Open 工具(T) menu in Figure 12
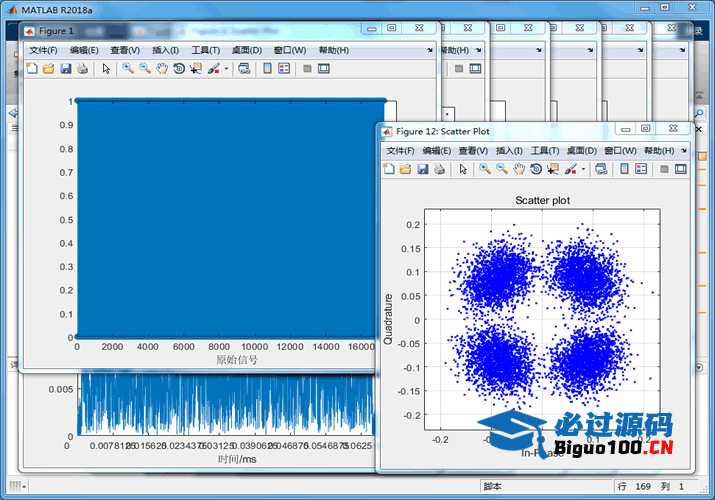 (544, 151)
